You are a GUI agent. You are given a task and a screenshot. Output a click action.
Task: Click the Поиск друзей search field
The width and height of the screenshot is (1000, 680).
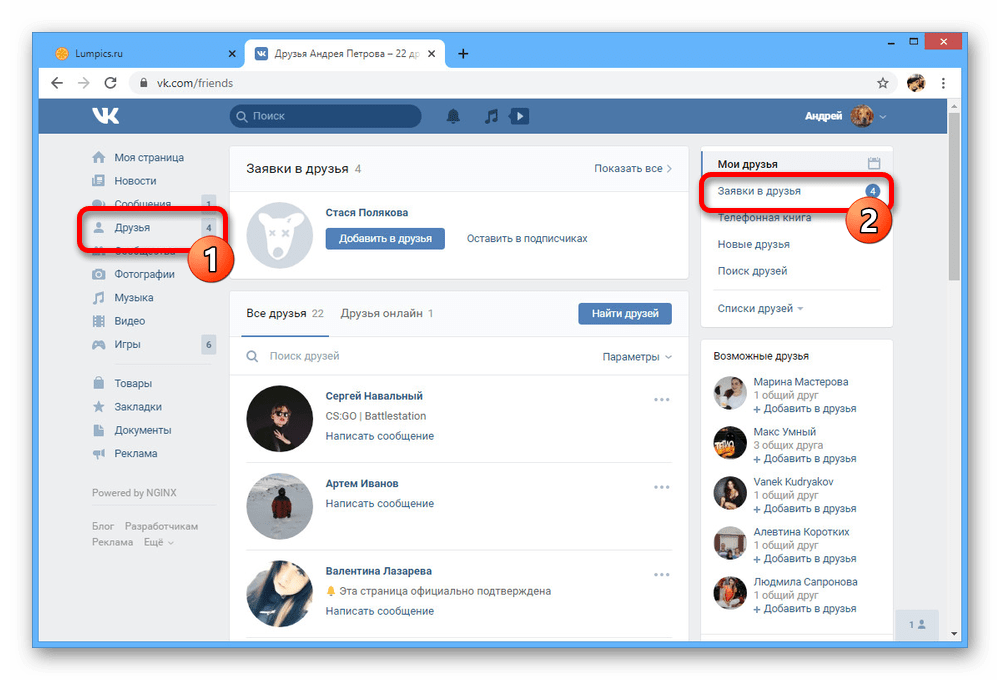420,356
